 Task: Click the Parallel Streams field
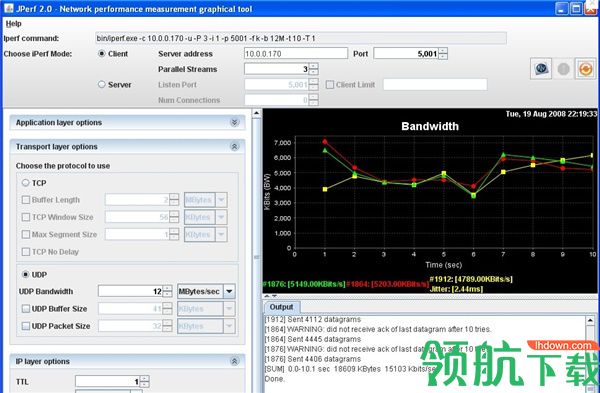[x=277, y=69]
